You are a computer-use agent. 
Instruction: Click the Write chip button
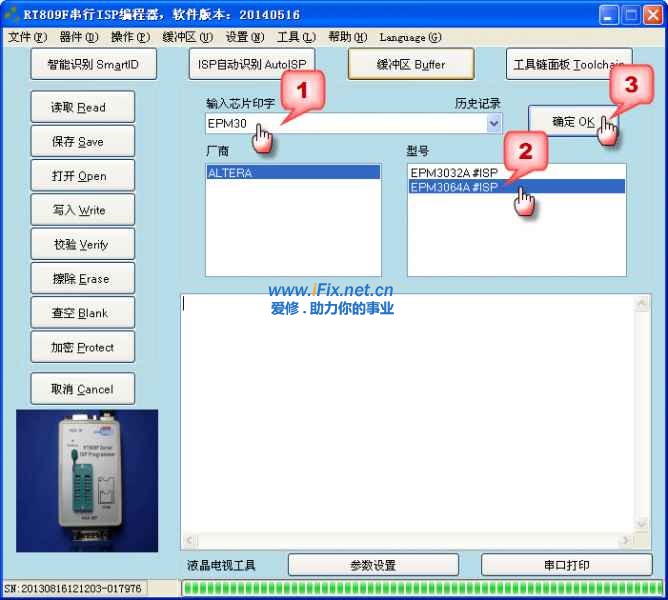(82, 211)
